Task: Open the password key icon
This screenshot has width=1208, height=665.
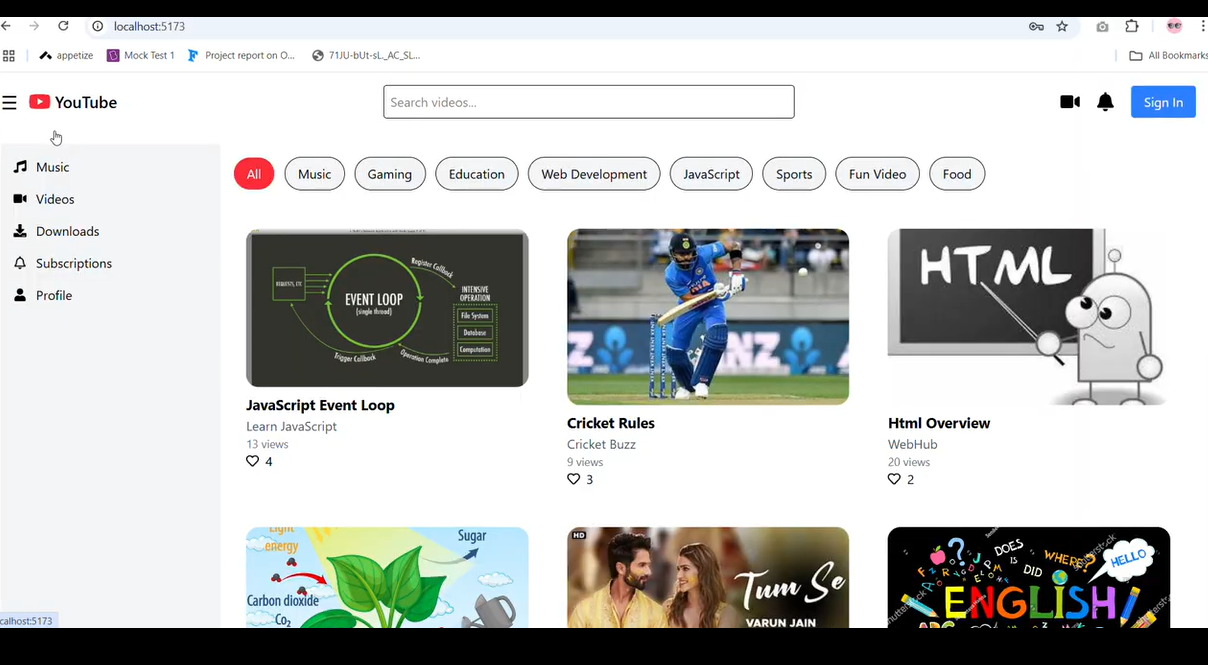Action: tap(1036, 27)
